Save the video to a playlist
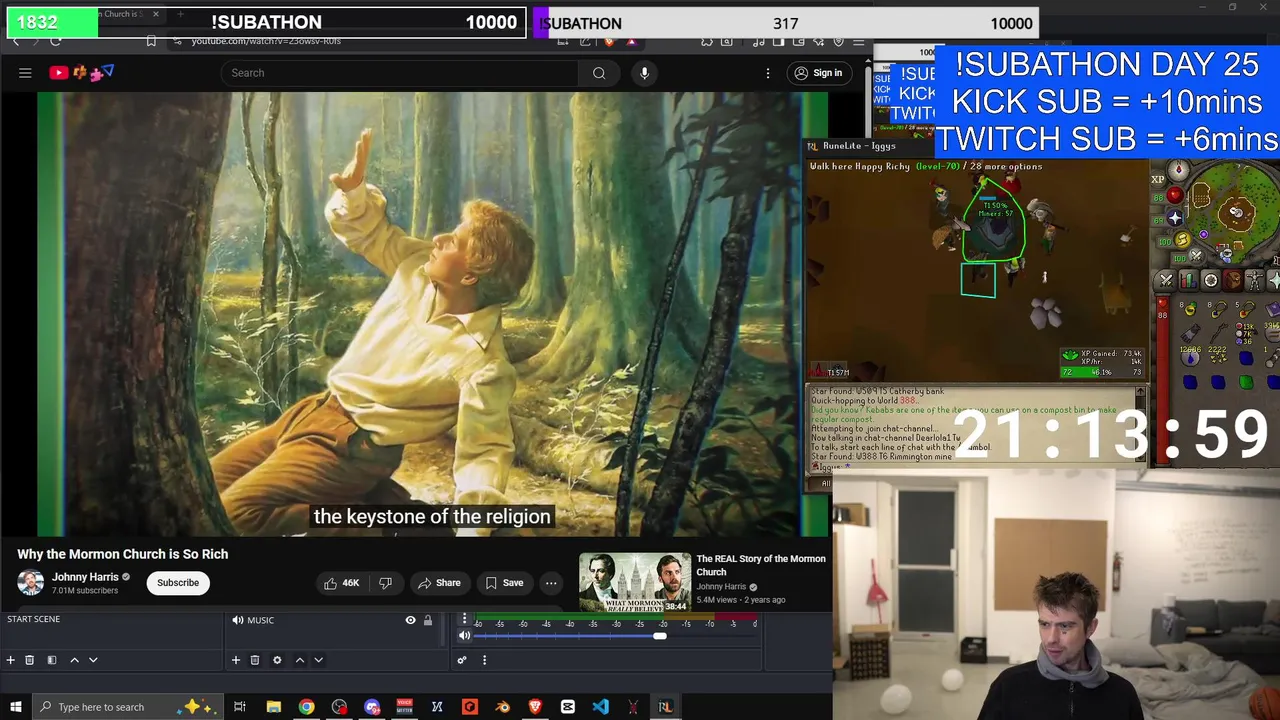Viewport: 1280px width, 720px height. click(x=504, y=583)
